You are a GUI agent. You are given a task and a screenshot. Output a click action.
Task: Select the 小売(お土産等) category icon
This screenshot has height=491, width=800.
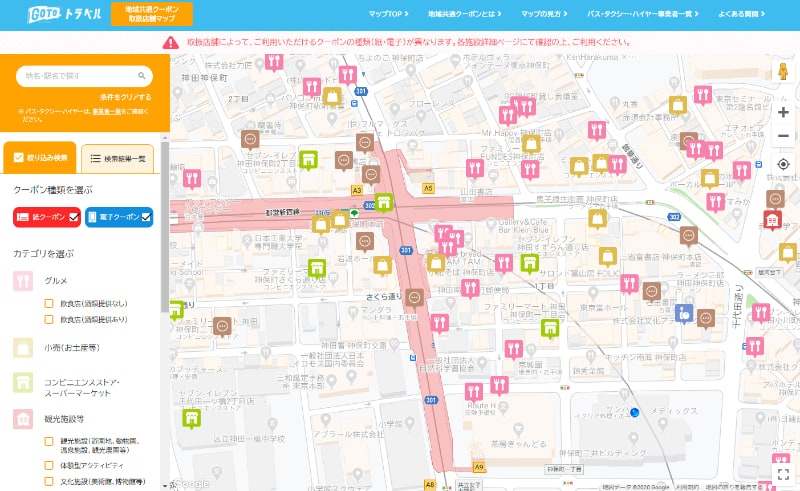click(x=23, y=348)
